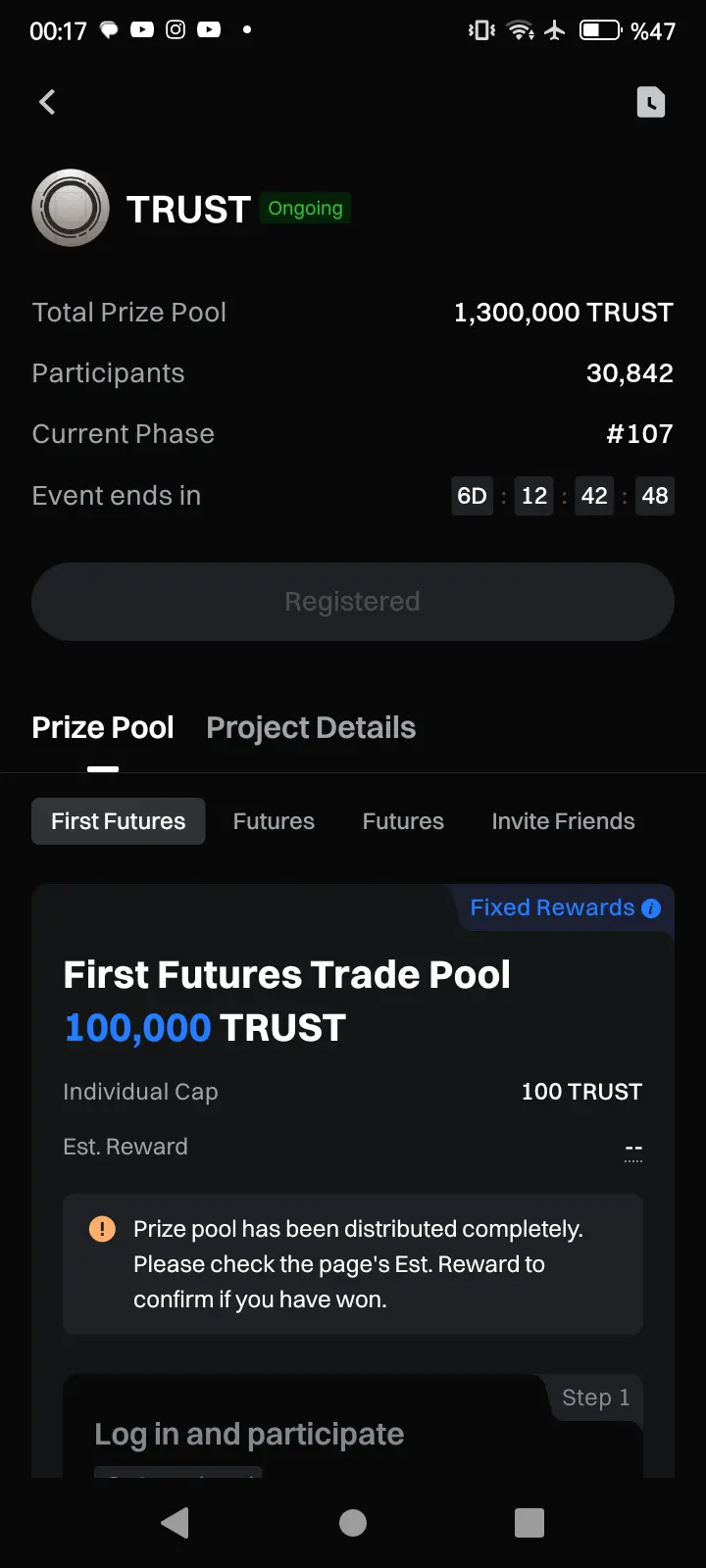Tap the Registered button

pos(353,602)
